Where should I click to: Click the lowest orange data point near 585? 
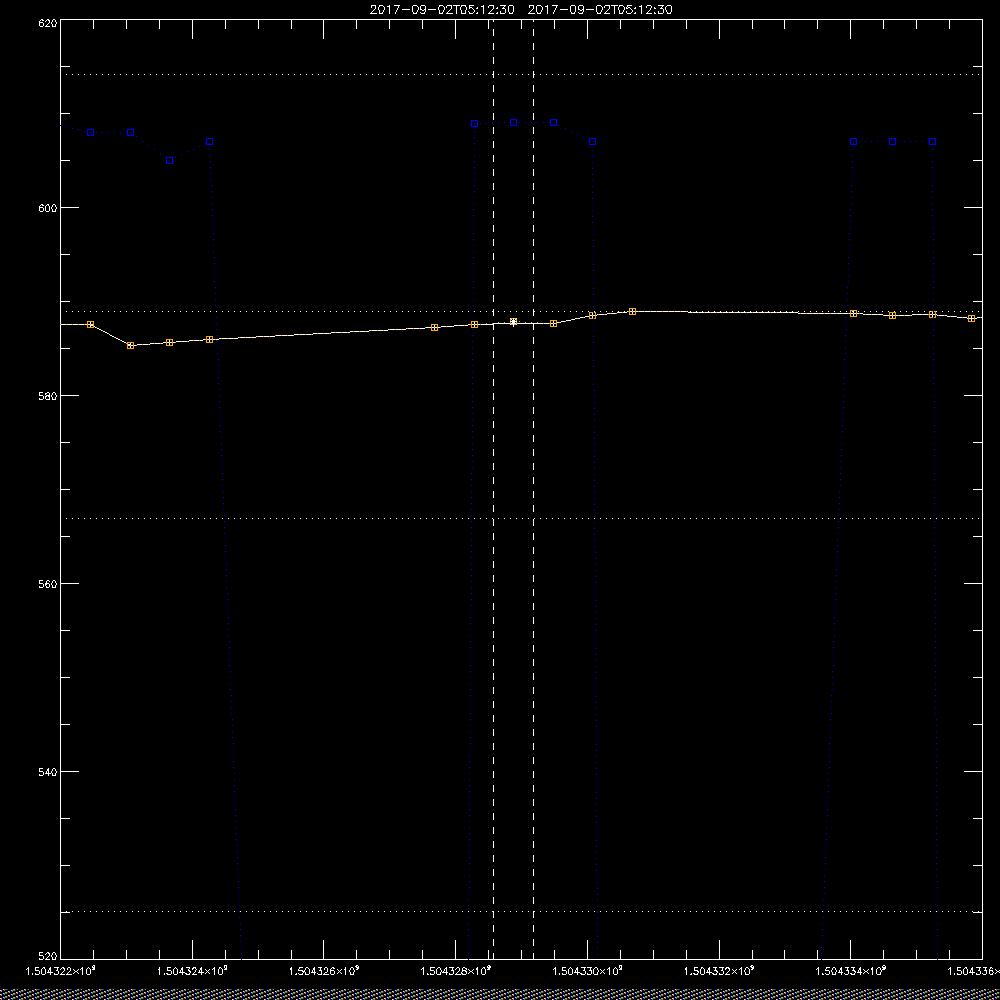pyautogui.click(x=130, y=346)
